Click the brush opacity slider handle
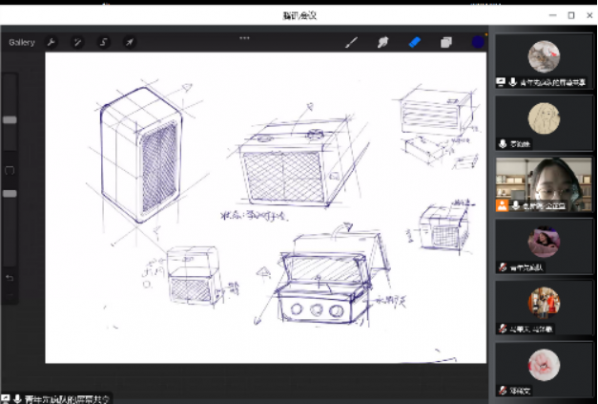 (x=10, y=193)
